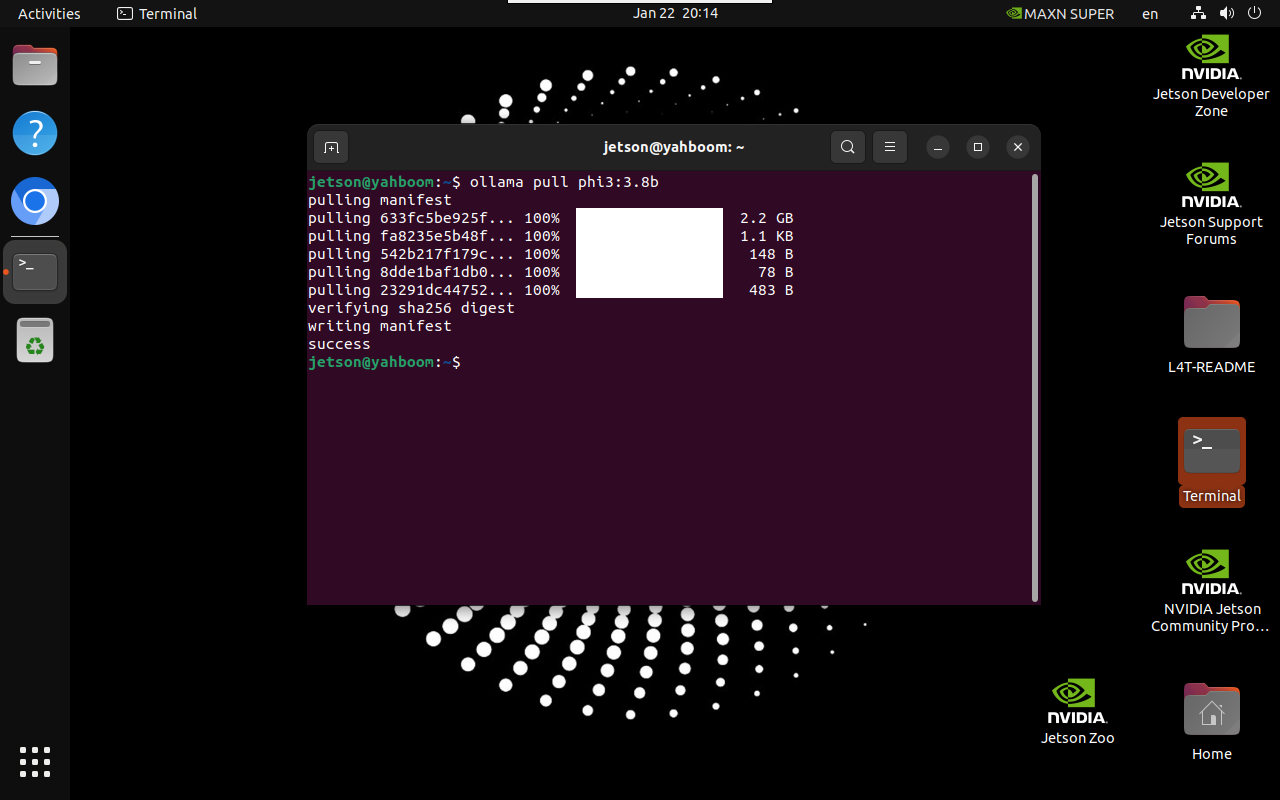1280x800 pixels.
Task: Click the '148 B' size value
Action: point(771,254)
